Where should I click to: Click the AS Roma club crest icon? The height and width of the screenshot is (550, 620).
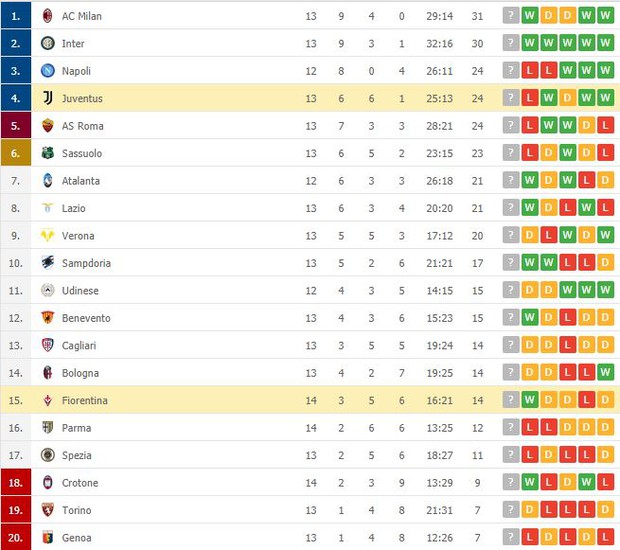click(47, 126)
